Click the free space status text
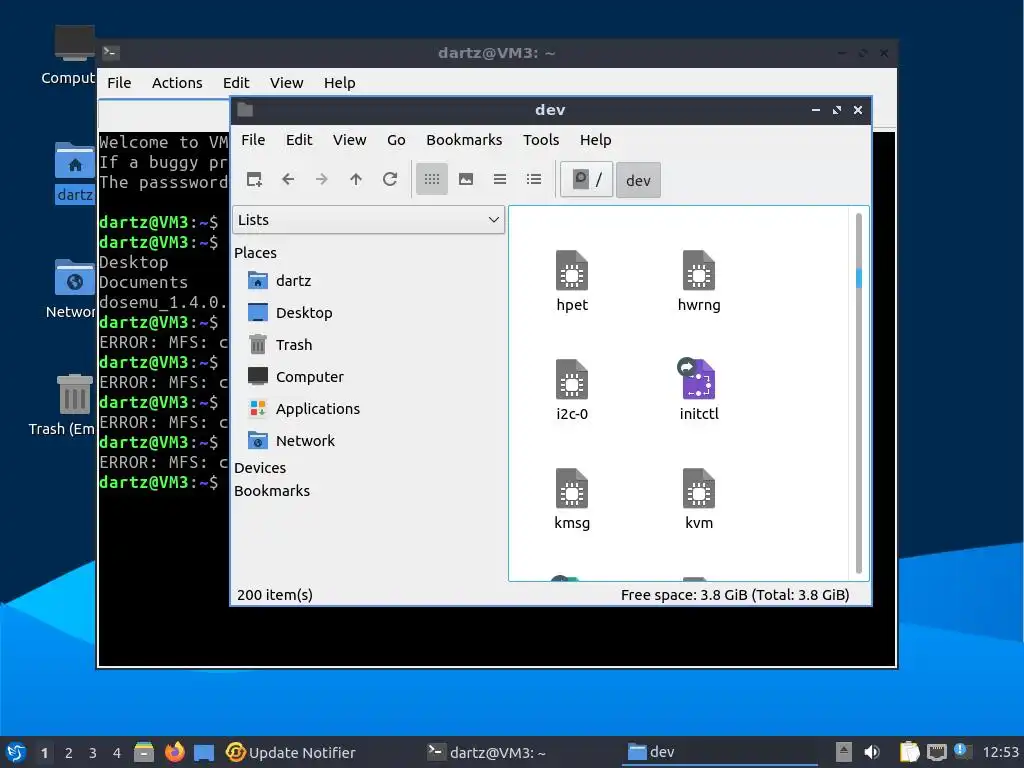Viewport: 1024px width, 768px height. (x=735, y=595)
